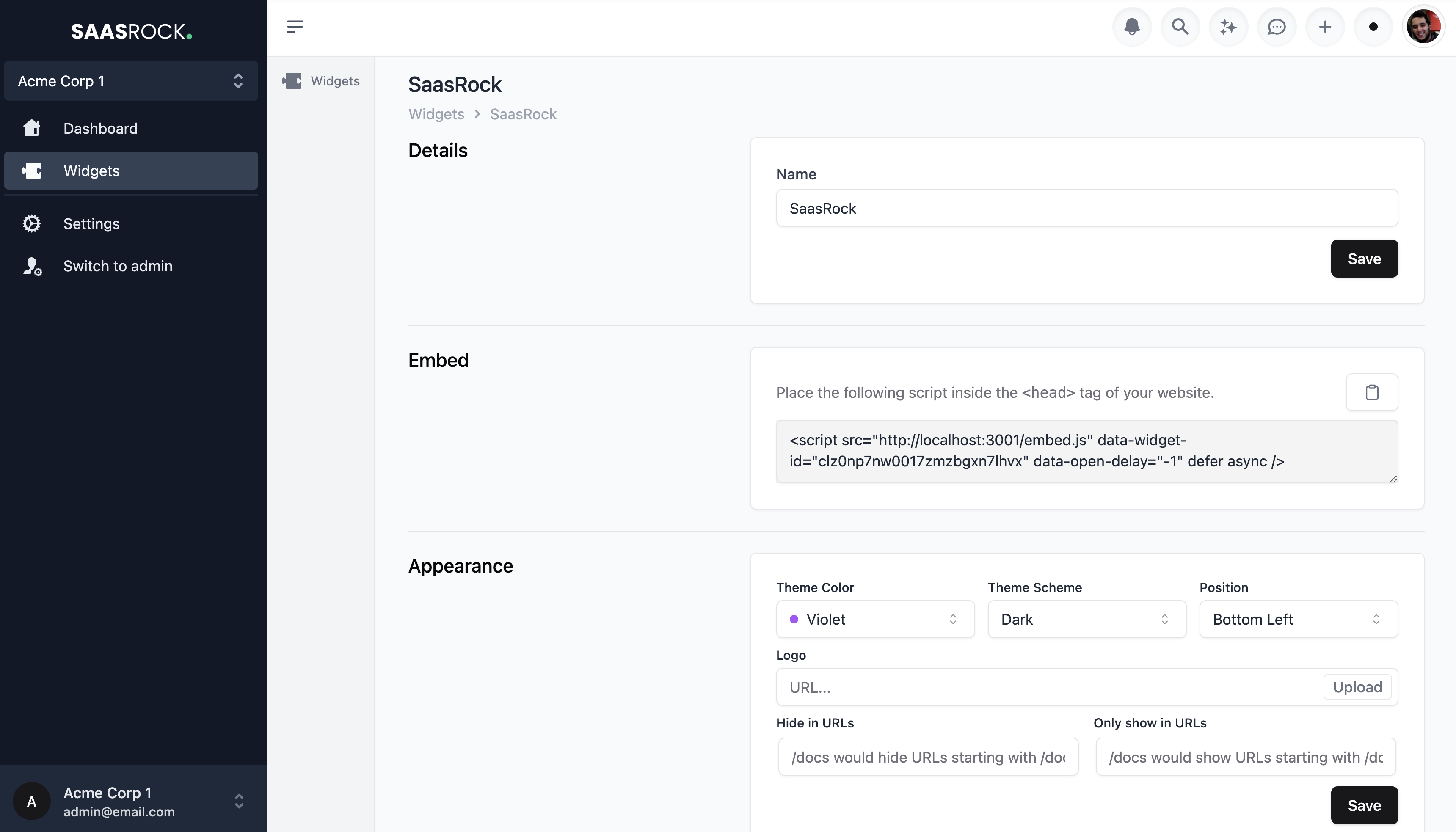Click the Dashboard home icon
Viewport: 1456px width, 832px height.
[x=32, y=128]
